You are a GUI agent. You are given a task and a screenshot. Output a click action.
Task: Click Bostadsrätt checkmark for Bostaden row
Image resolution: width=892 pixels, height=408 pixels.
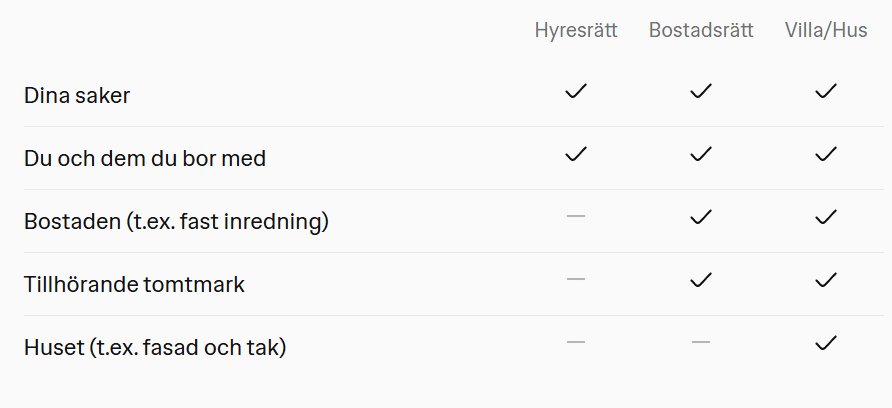click(701, 217)
